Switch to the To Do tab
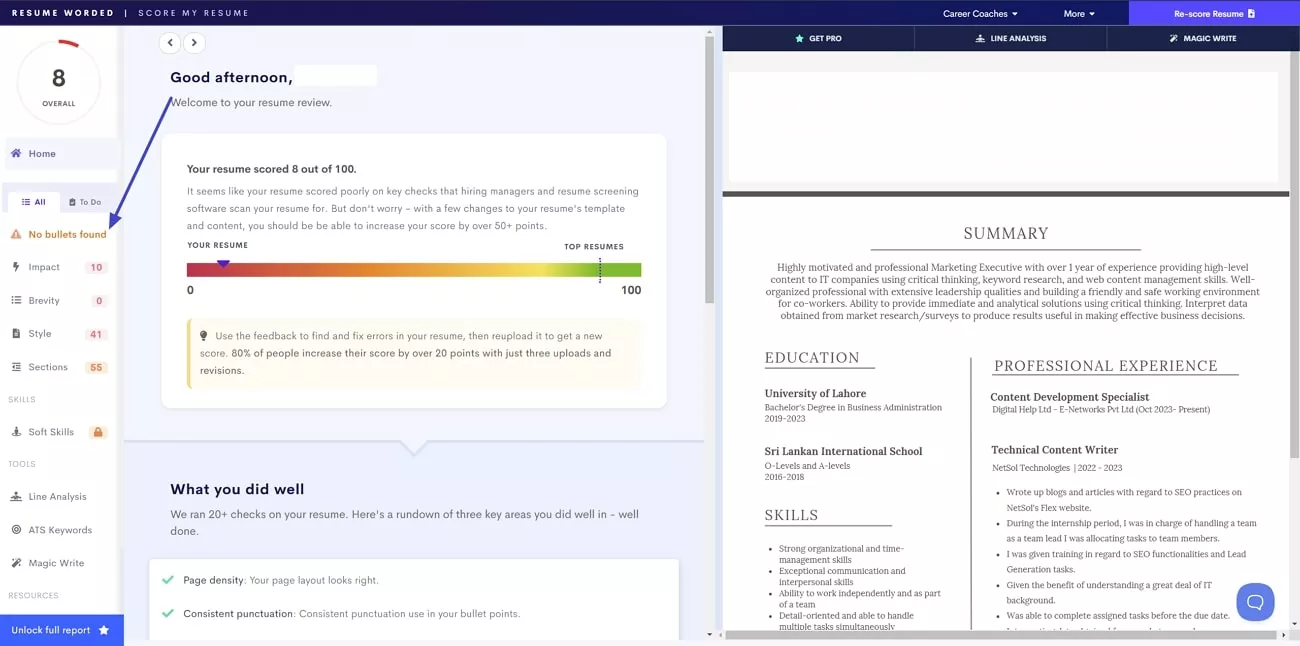 tap(85, 201)
